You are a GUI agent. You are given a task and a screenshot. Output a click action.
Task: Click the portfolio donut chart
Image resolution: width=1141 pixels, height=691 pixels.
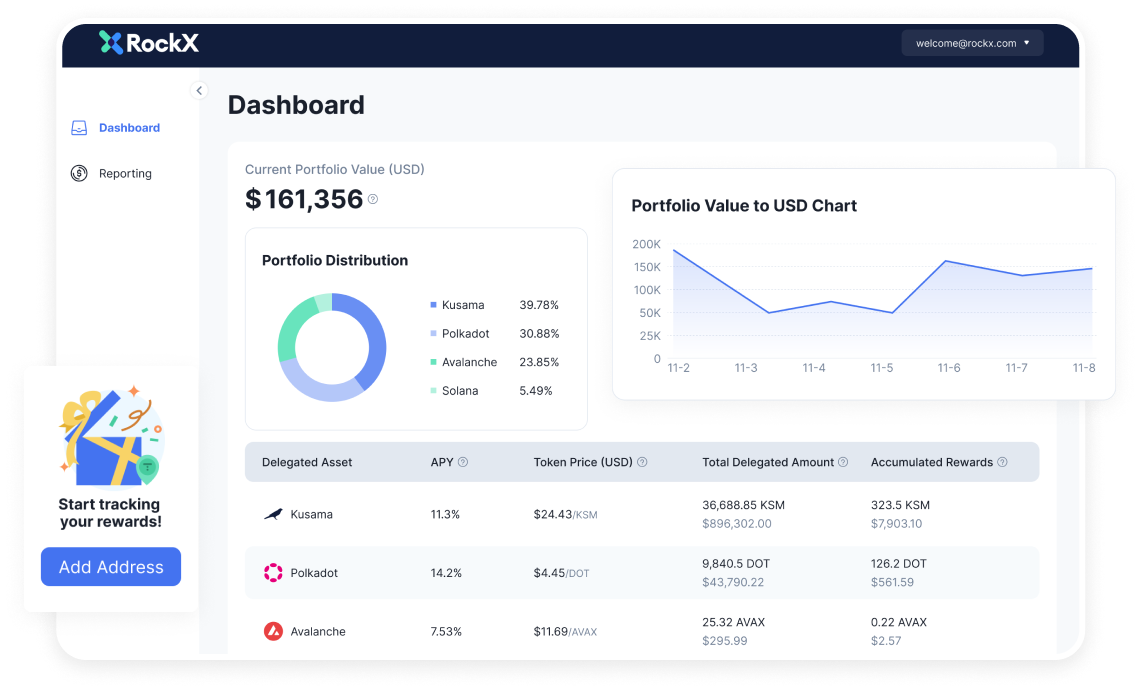pyautogui.click(x=331, y=347)
